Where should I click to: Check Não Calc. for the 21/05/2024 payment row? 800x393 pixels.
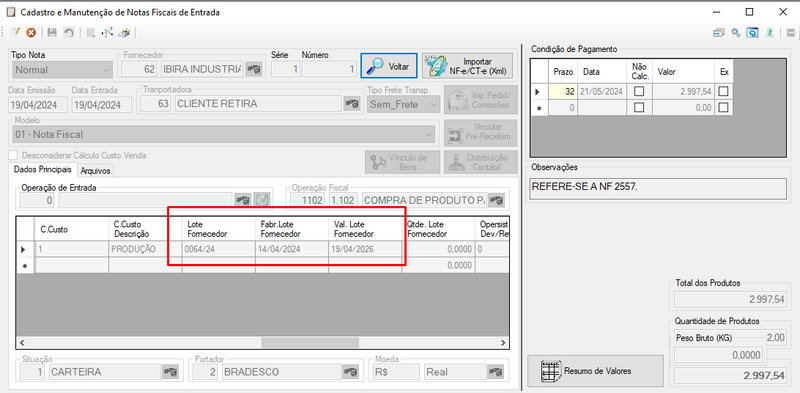(639, 92)
